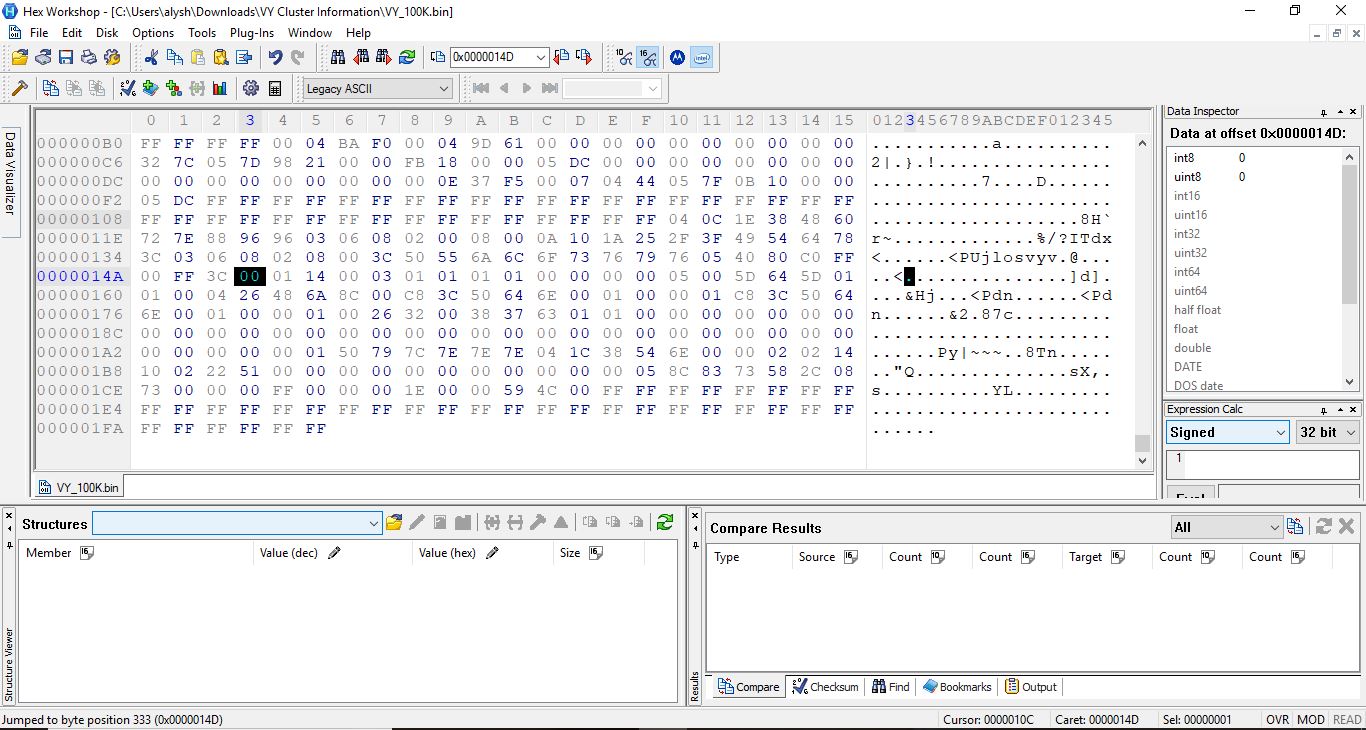Toggle READ read-only indicator in status bar
This screenshot has width=1366, height=730.
(1347, 720)
